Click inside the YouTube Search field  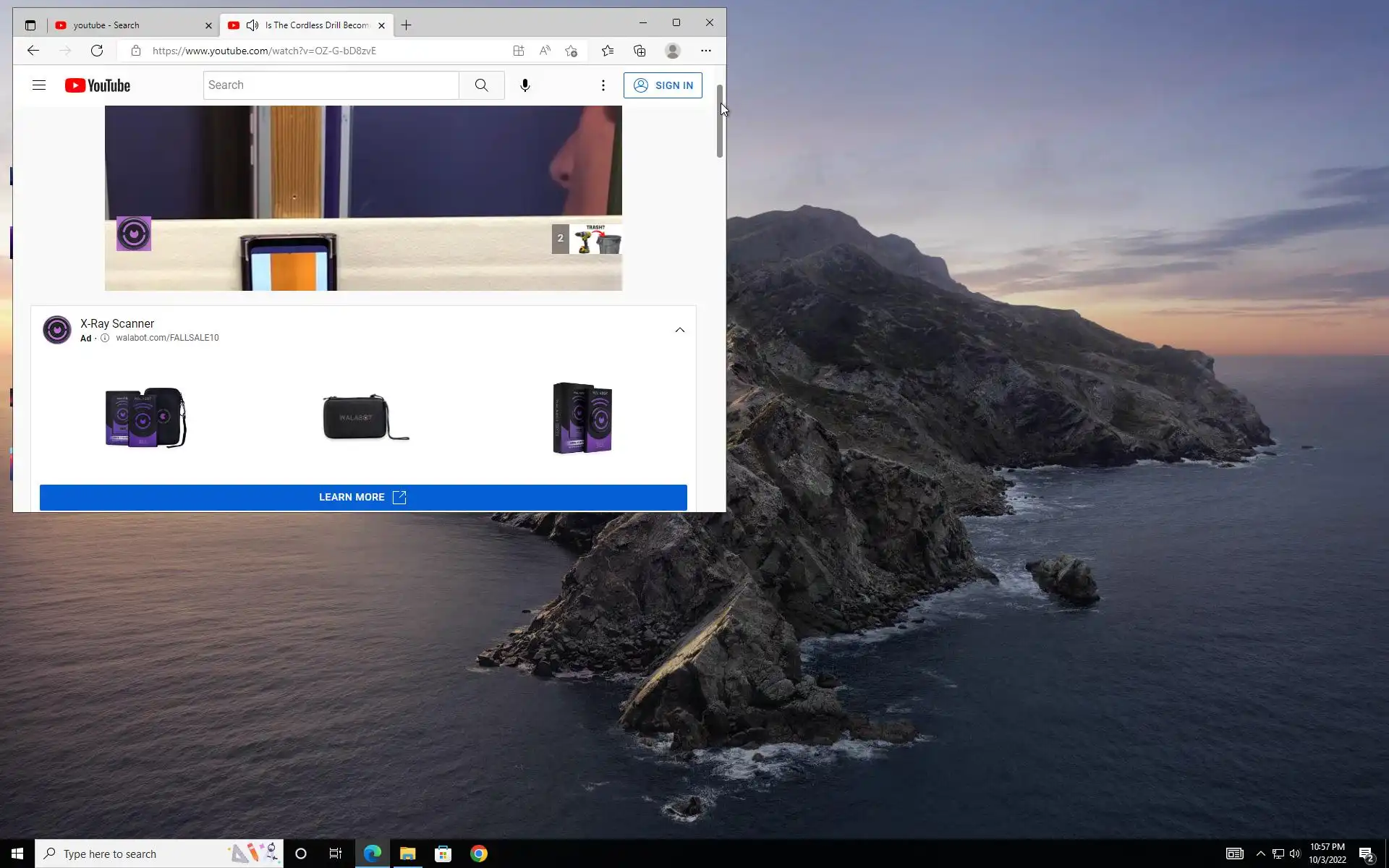pos(331,85)
